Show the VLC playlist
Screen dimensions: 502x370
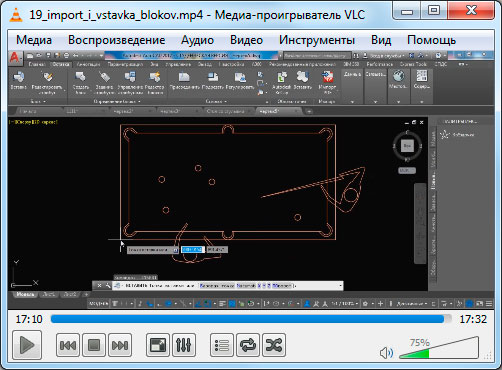point(222,345)
